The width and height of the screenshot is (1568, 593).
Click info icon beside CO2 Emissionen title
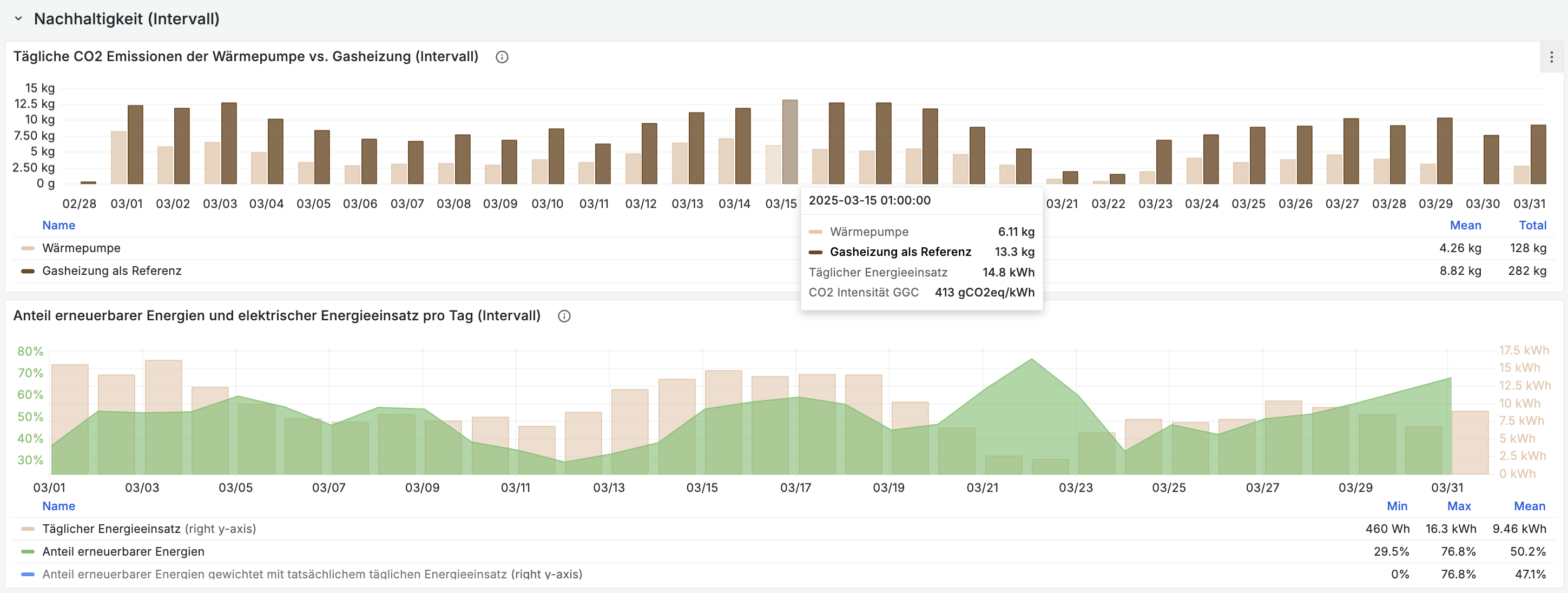(502, 57)
